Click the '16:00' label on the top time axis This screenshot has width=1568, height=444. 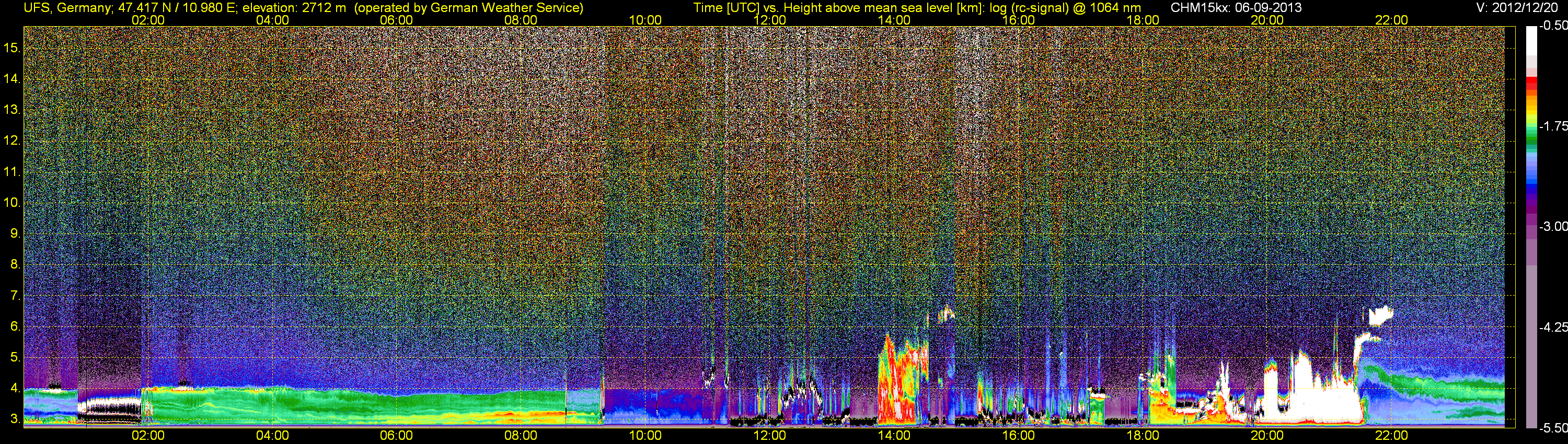[1018, 20]
